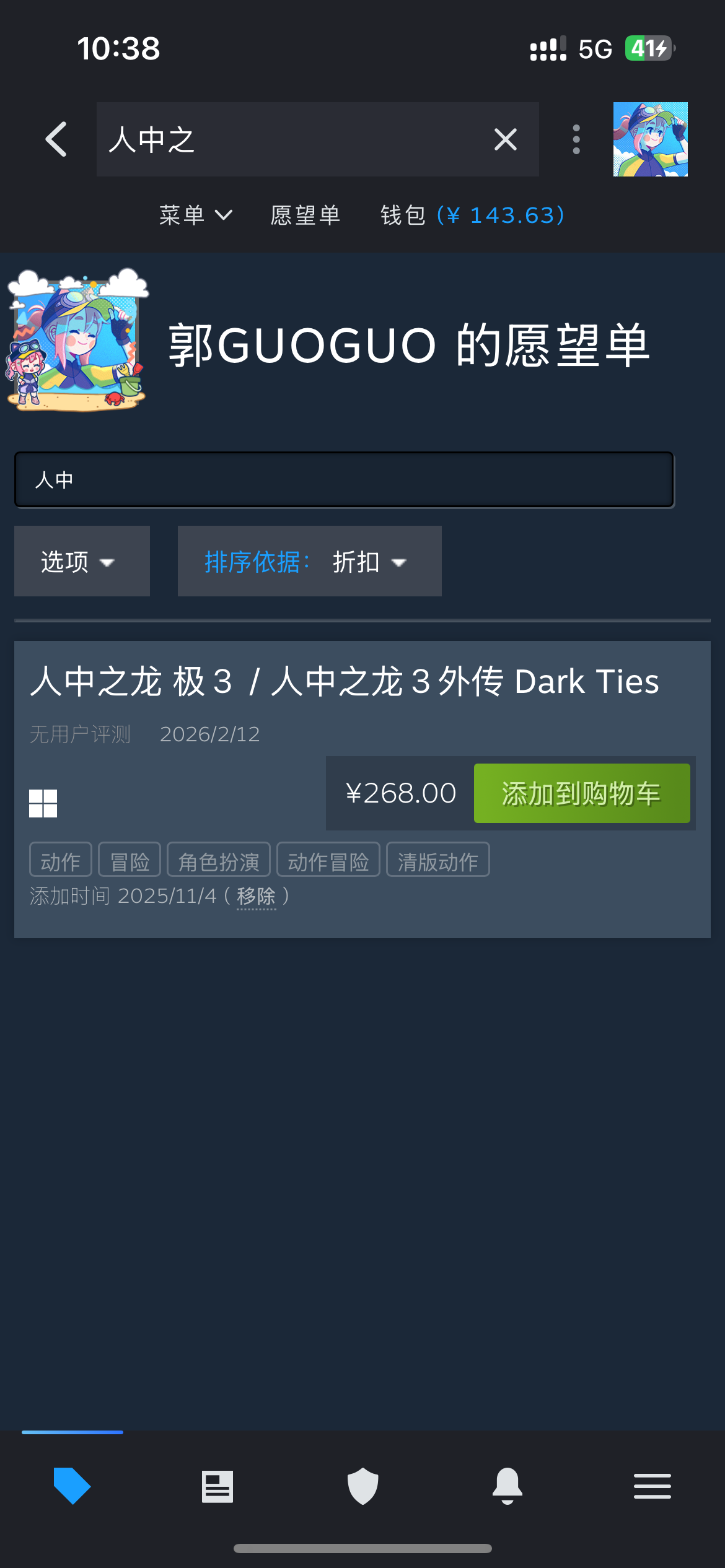Select the 角色扮演 tag

[x=219, y=860]
